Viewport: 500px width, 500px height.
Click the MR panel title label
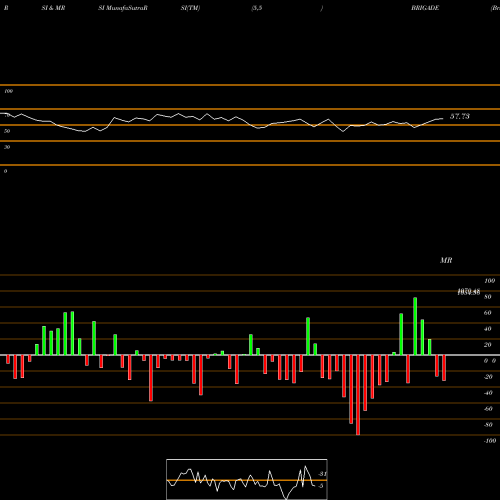[x=446, y=260]
